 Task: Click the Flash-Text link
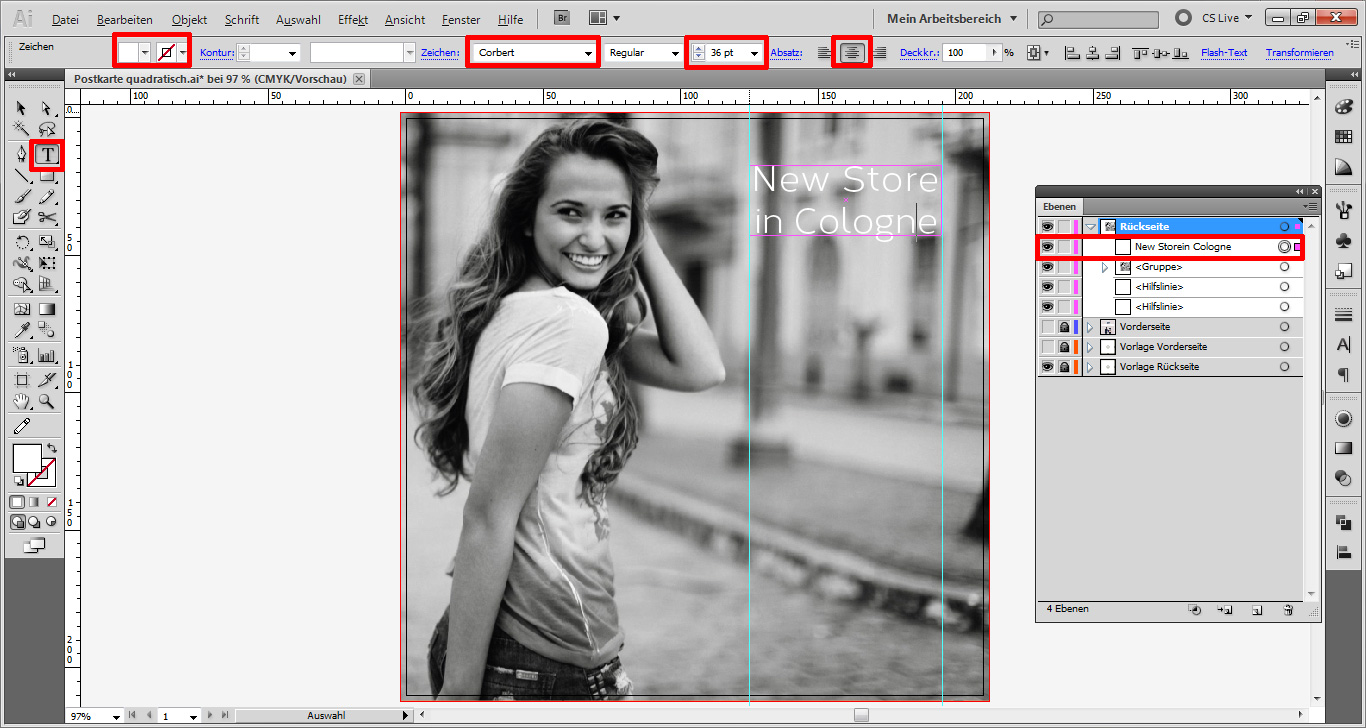point(1223,53)
